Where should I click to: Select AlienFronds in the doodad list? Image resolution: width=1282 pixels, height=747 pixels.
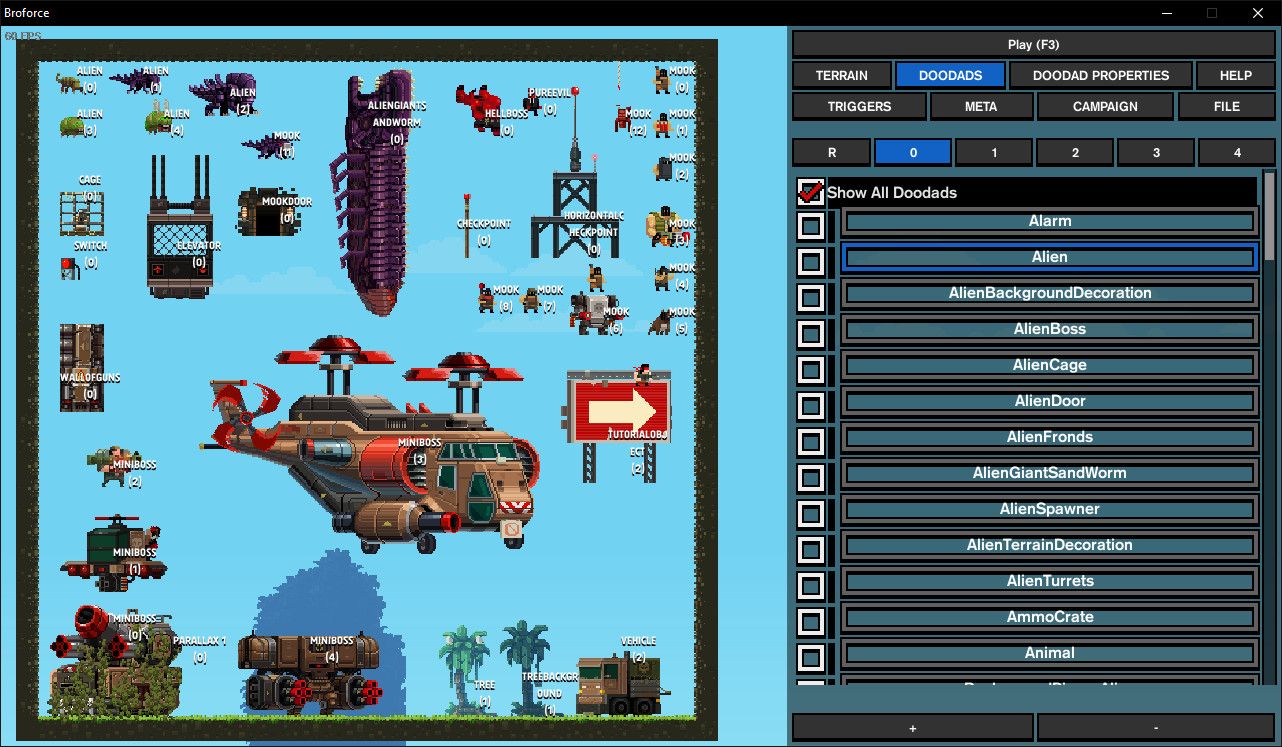click(1049, 437)
